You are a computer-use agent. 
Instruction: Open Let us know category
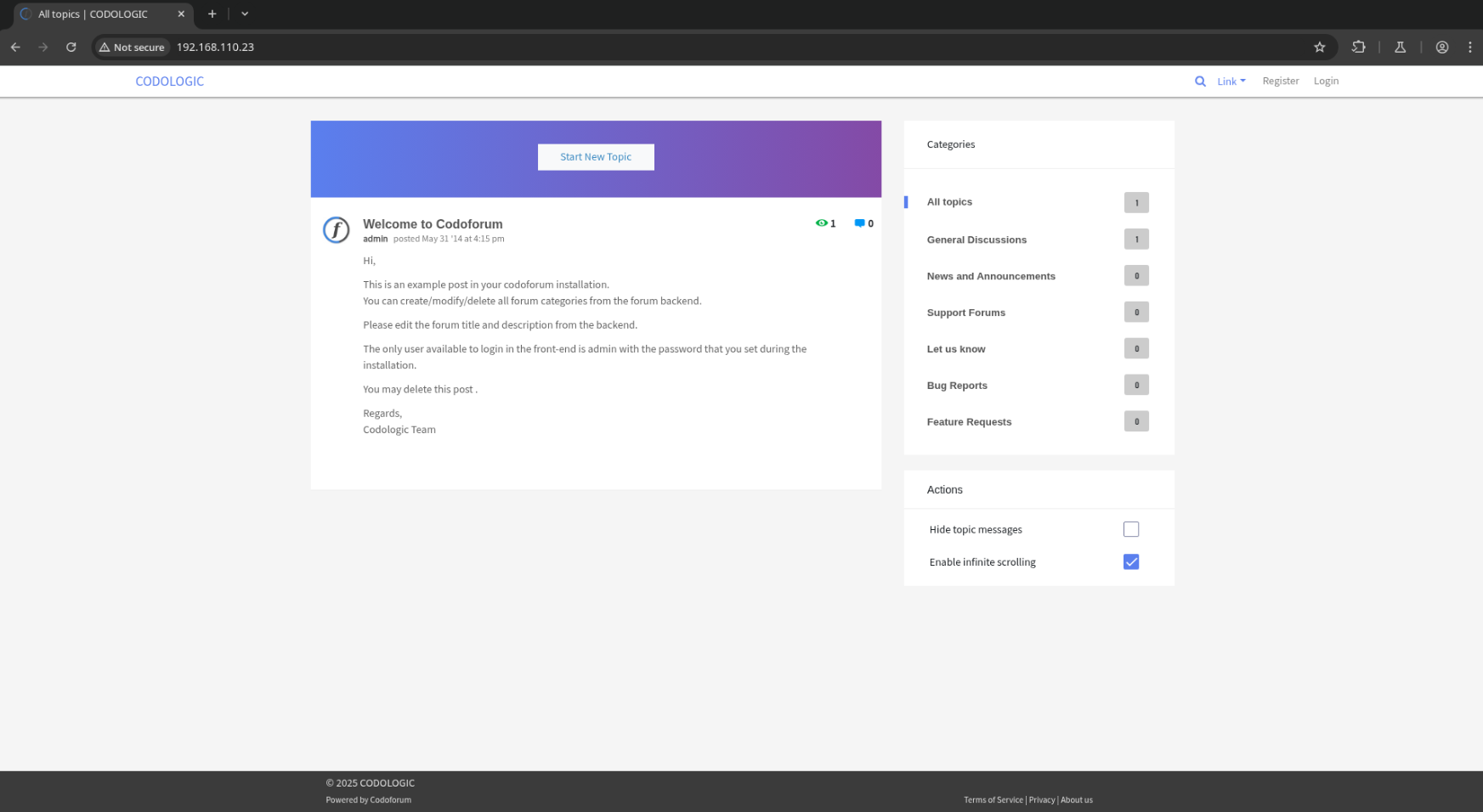pos(956,349)
